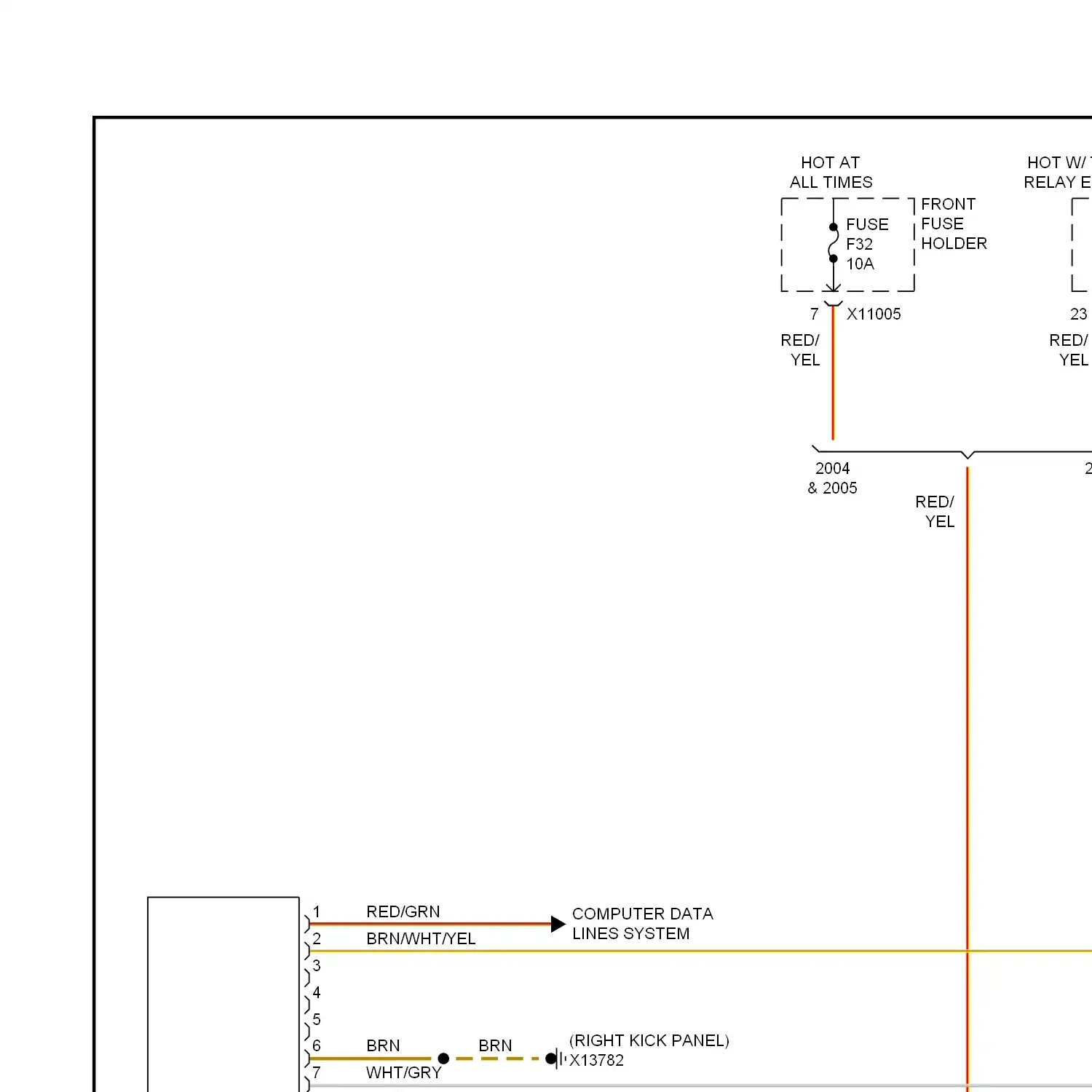Select connector pin number 3
This screenshot has height=1092, width=1092.
(317, 965)
